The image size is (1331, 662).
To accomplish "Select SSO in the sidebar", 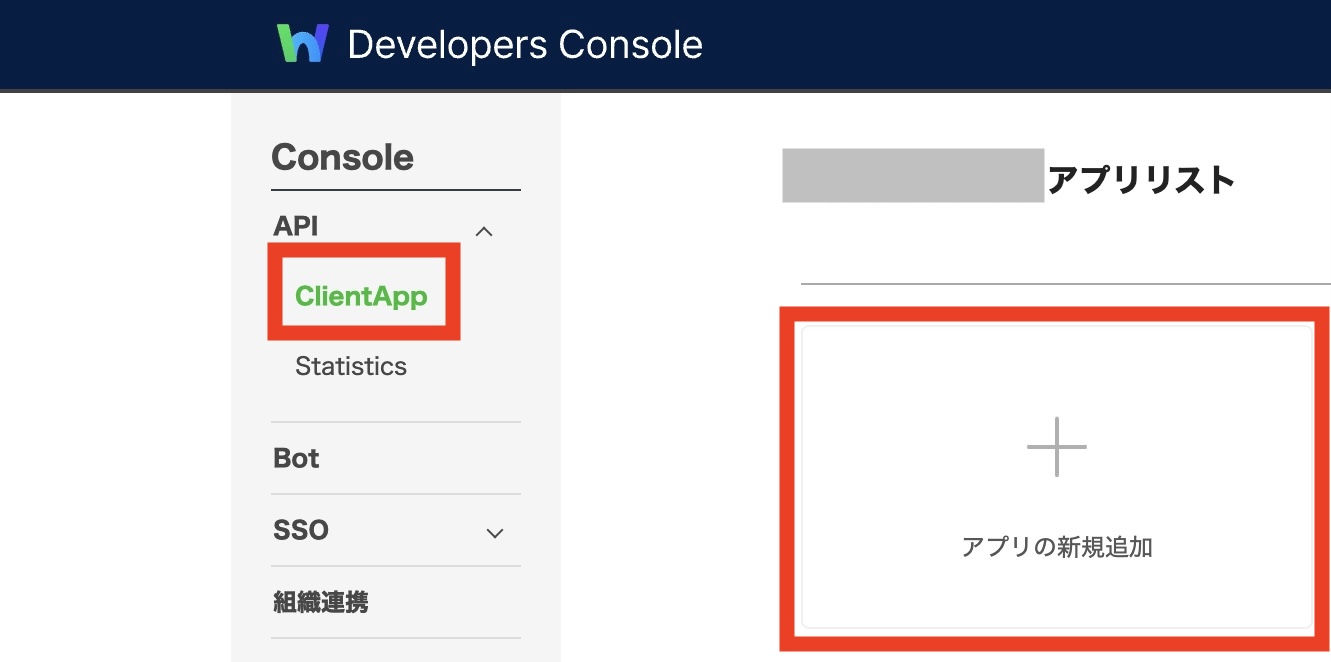I will tap(301, 530).
